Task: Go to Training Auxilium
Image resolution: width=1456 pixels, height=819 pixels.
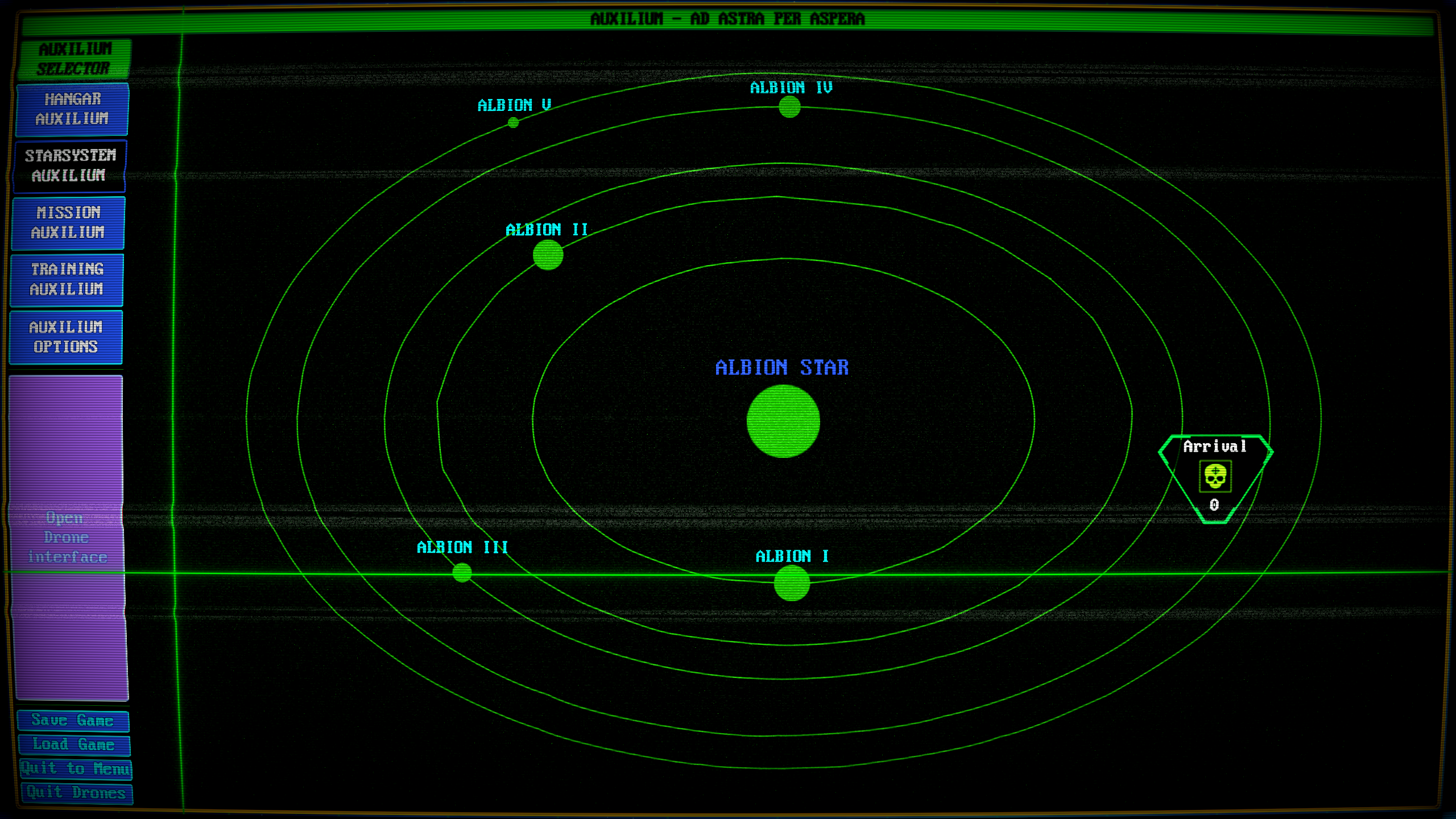Action: (67, 279)
